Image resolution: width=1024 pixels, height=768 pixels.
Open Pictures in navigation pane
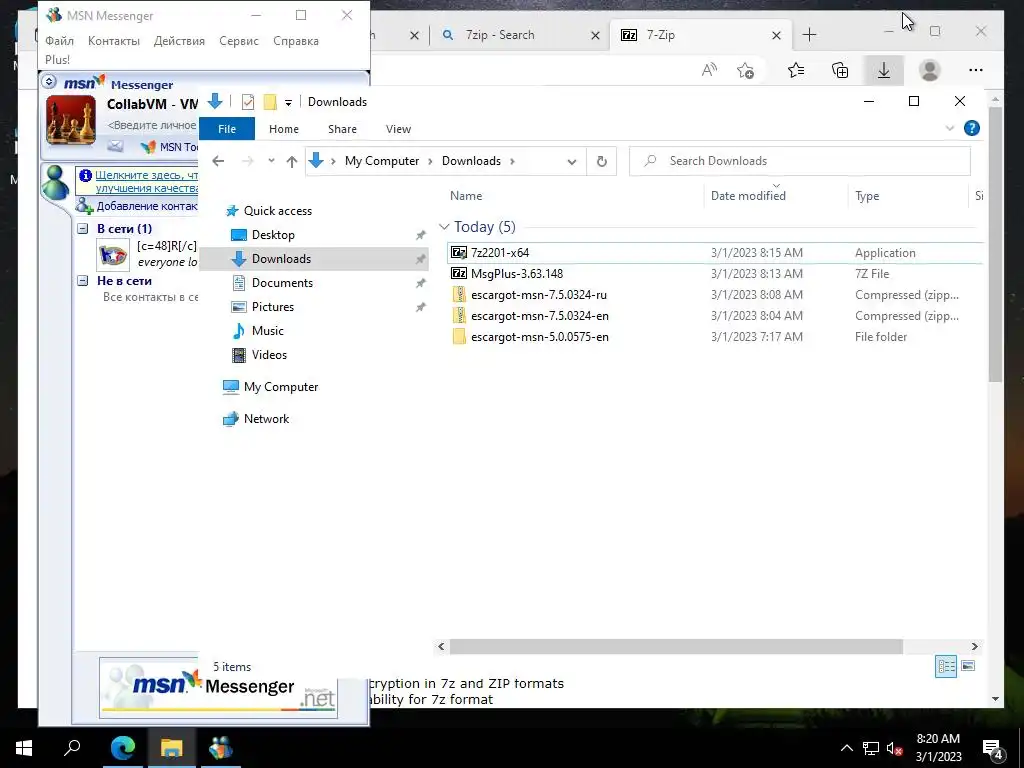coord(272,307)
